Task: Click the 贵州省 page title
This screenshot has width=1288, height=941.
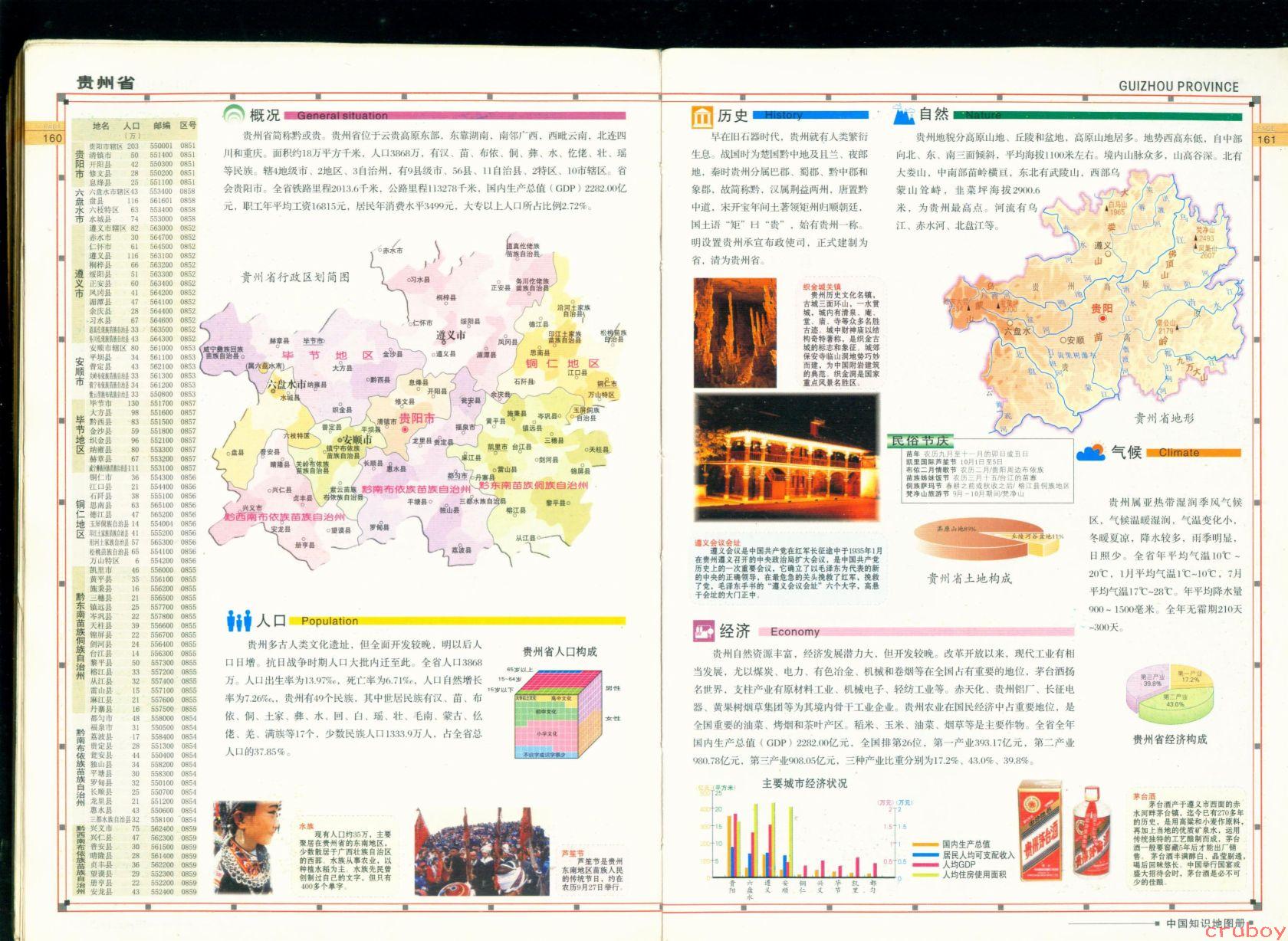Action: click(105, 82)
